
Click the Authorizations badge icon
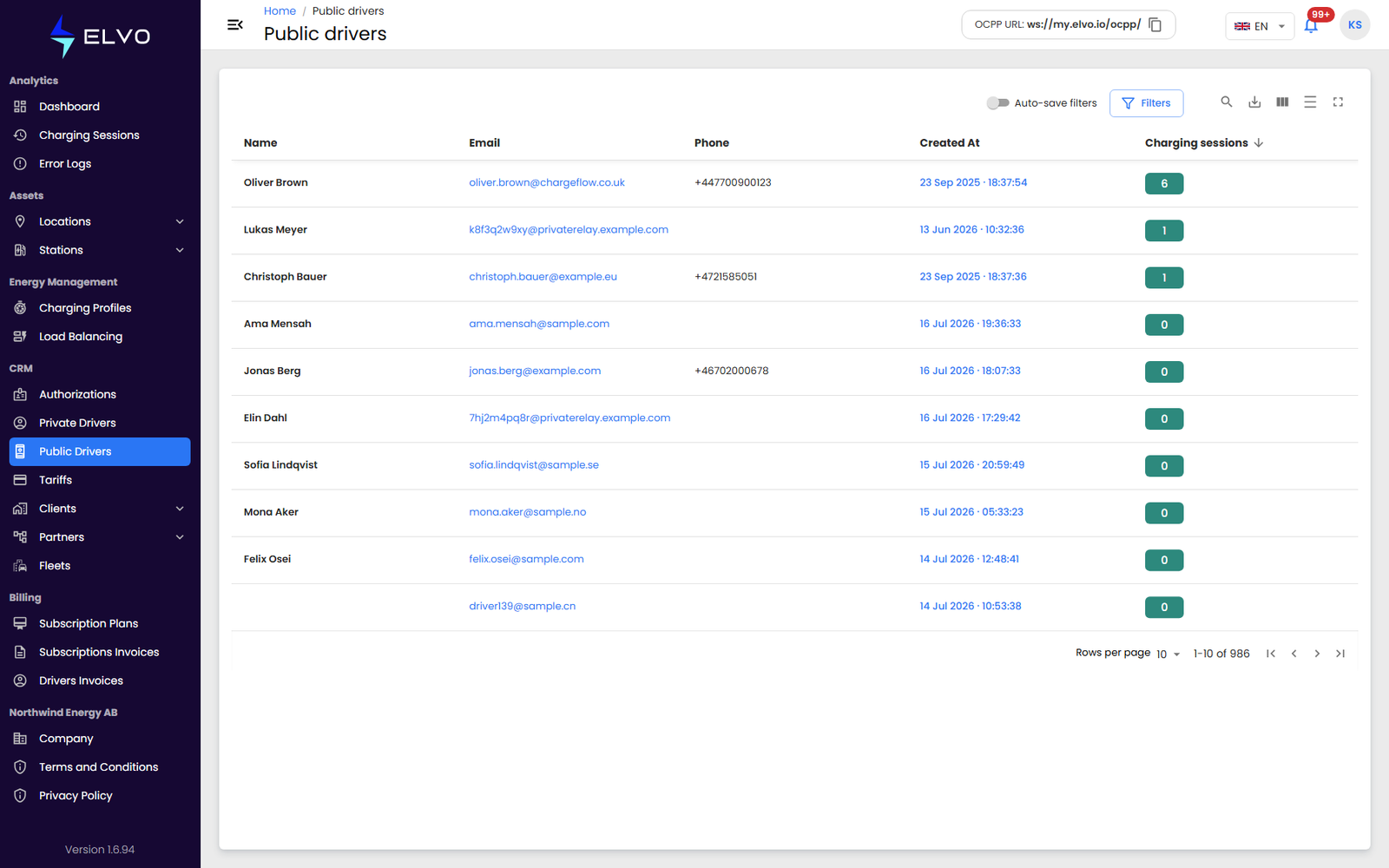coord(20,394)
